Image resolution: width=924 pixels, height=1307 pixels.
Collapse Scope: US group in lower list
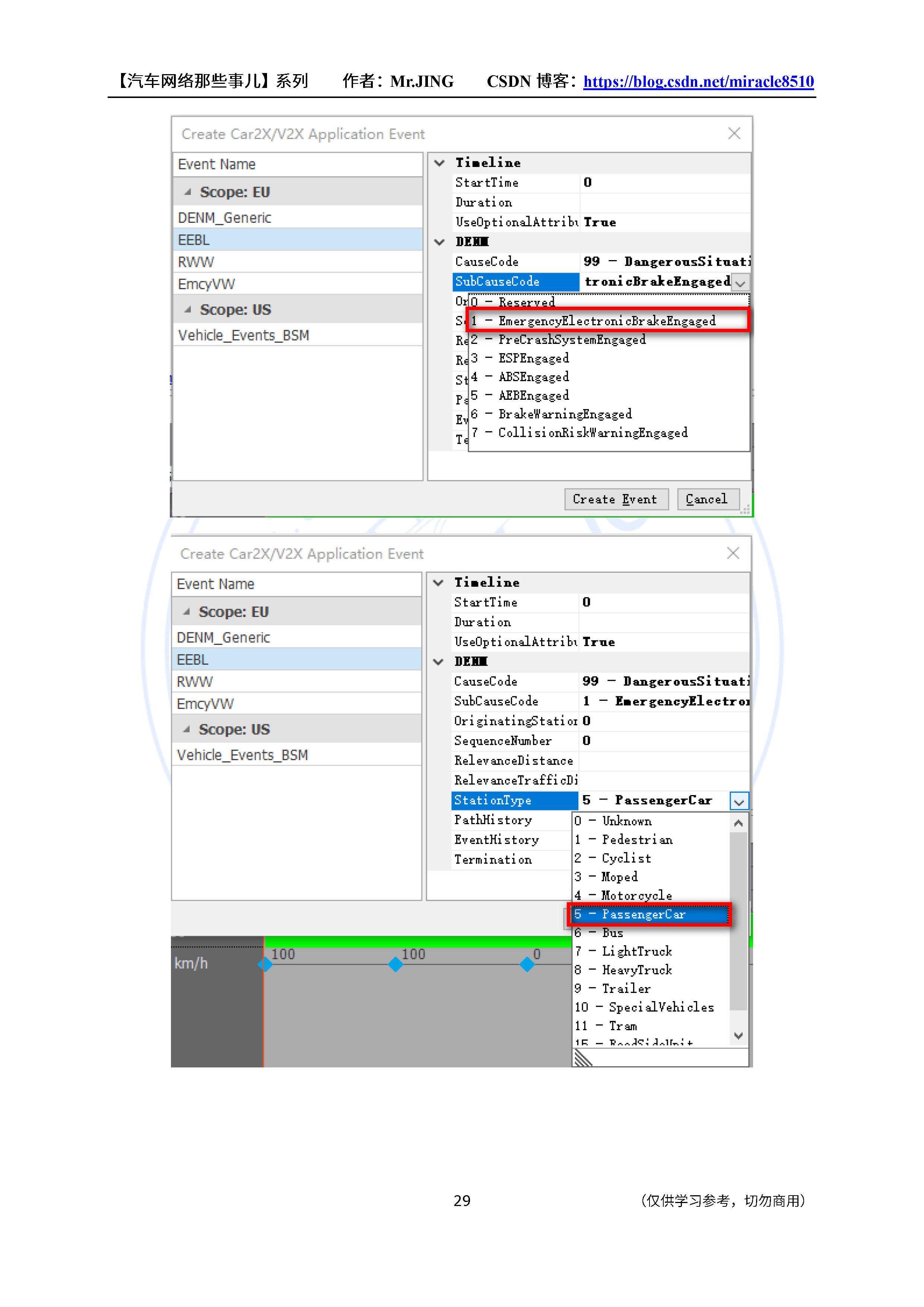187,729
